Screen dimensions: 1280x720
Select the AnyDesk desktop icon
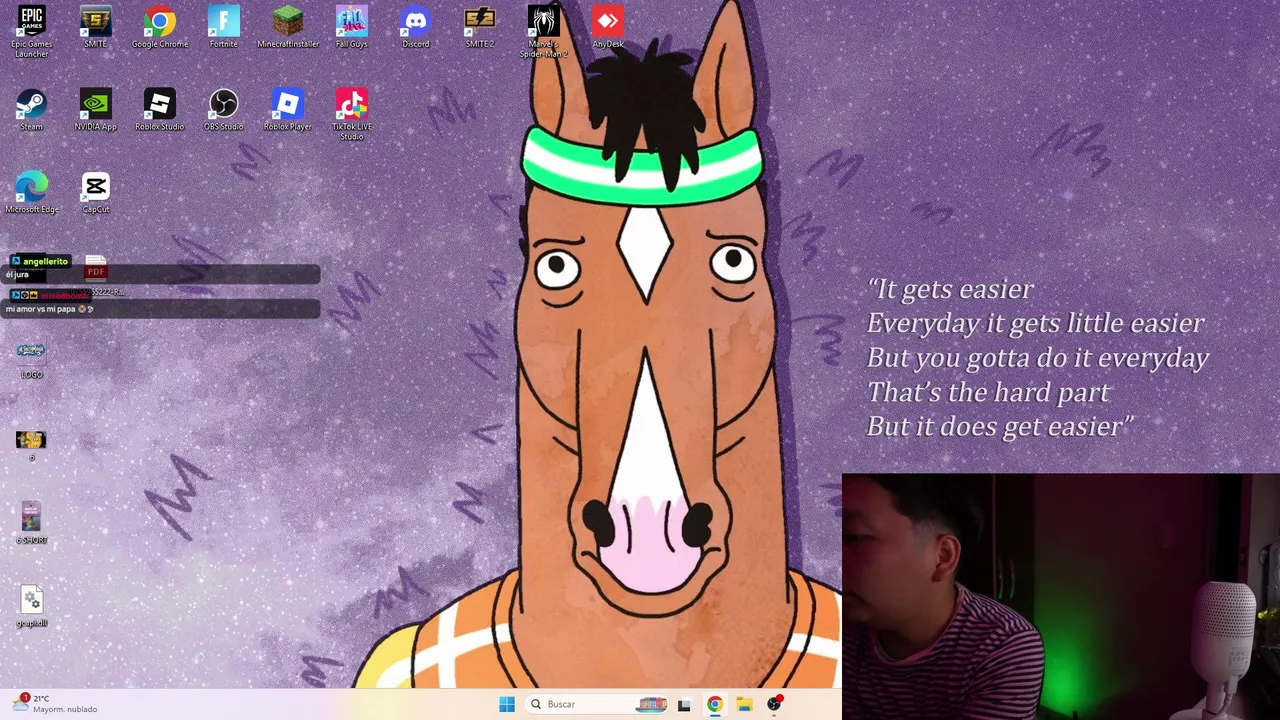[x=608, y=27]
